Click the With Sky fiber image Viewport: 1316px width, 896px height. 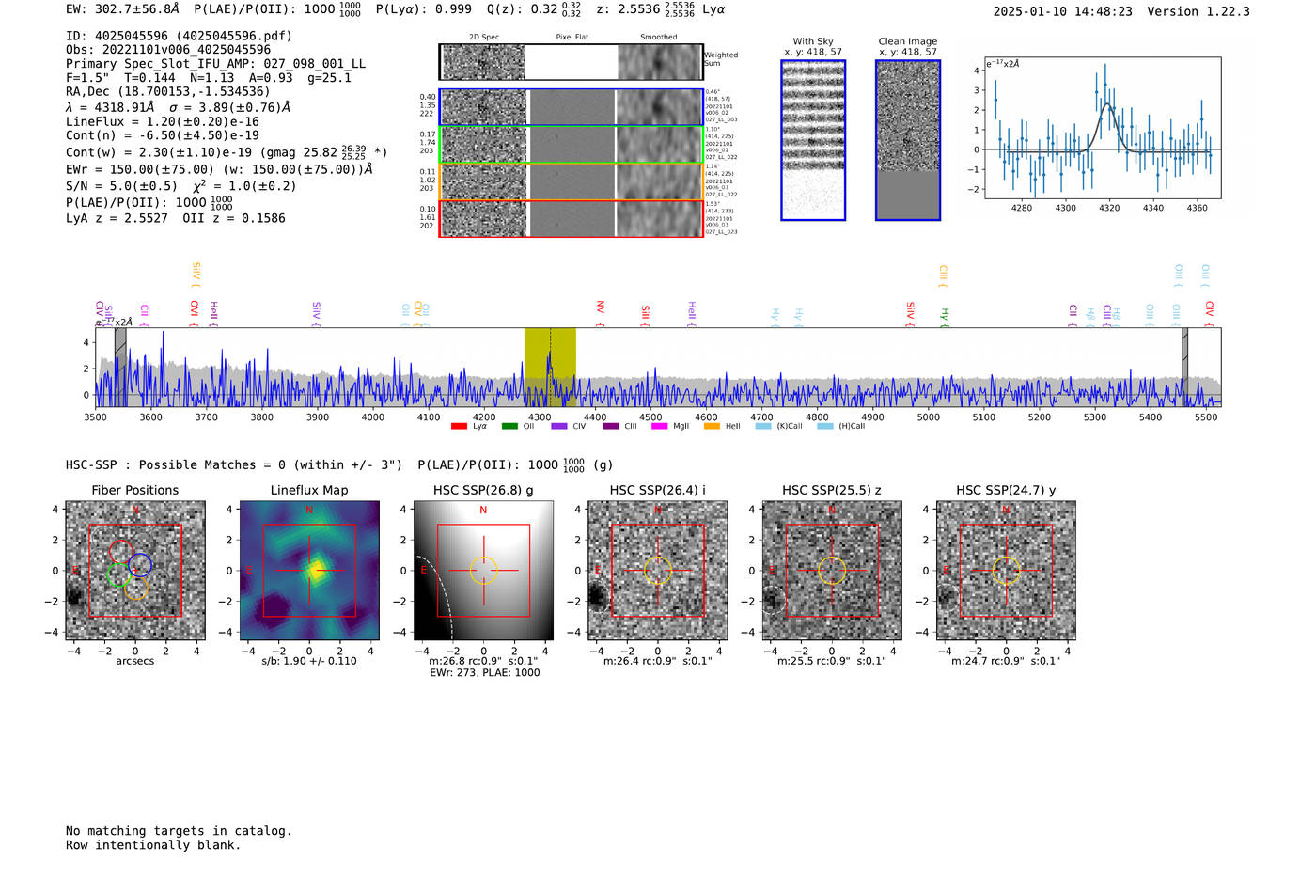(x=813, y=140)
